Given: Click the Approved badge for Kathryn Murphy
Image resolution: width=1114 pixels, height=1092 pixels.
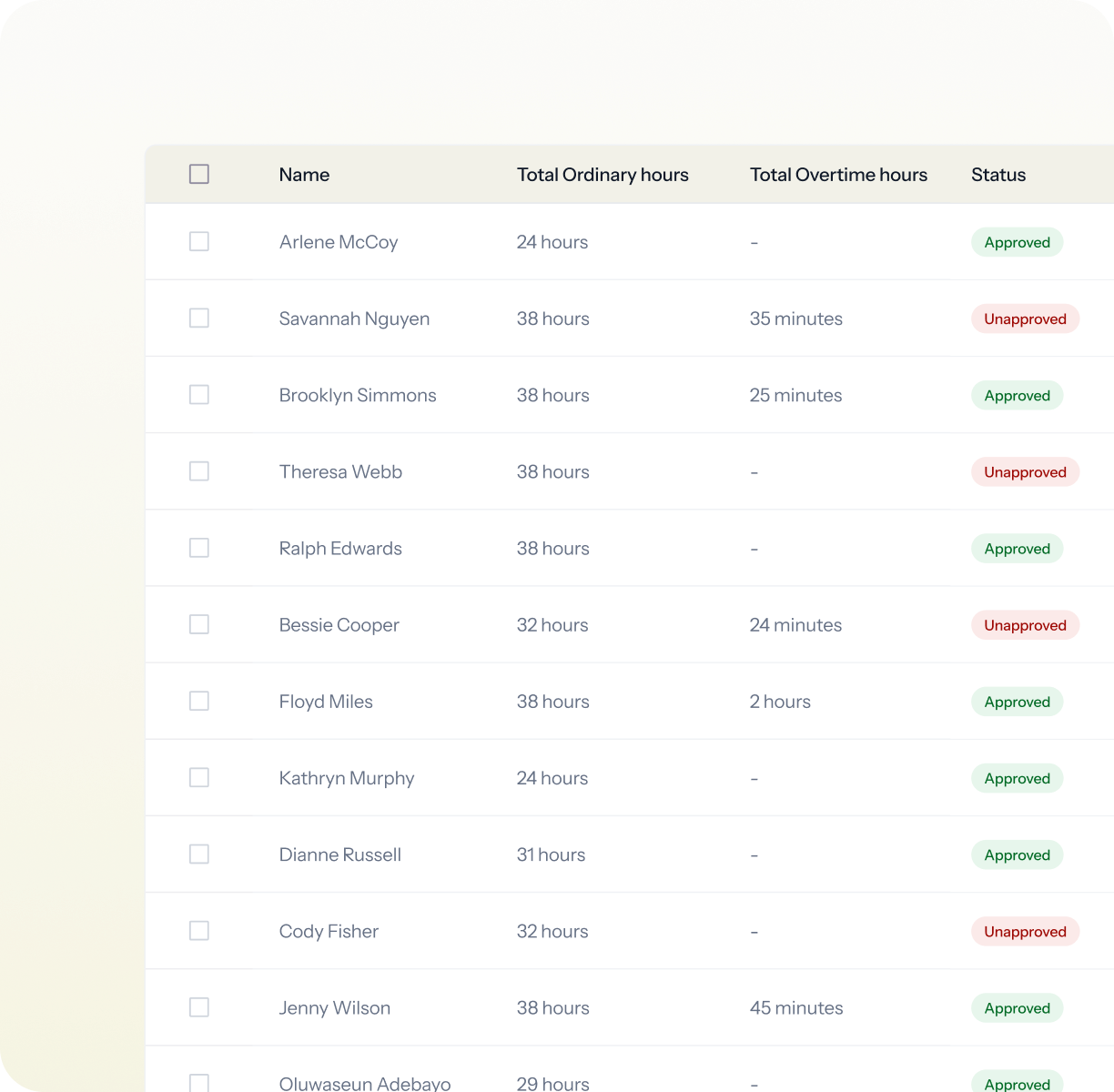Looking at the screenshot, I should (1018, 778).
